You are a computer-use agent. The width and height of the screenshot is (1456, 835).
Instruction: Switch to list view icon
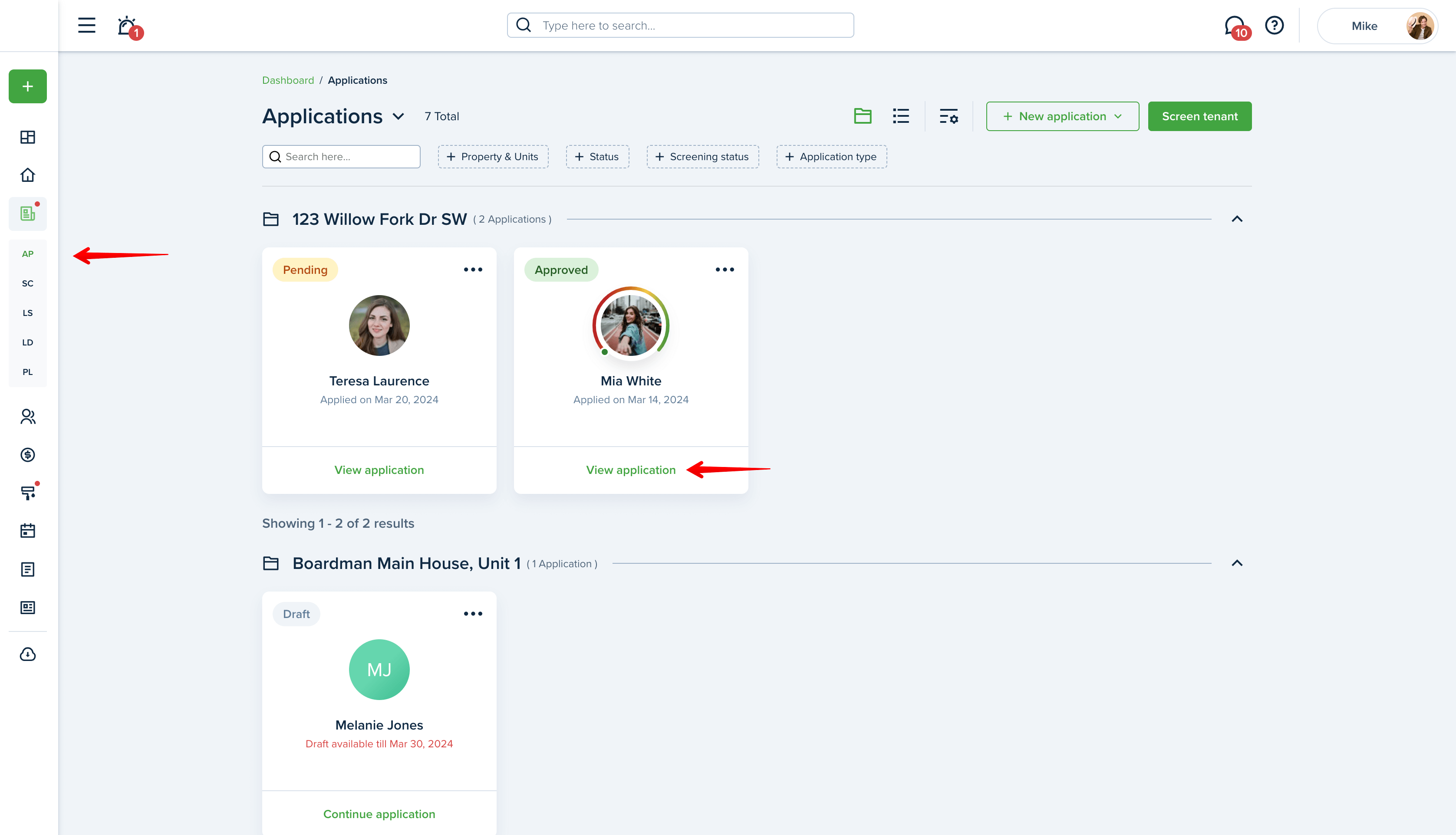tap(901, 116)
